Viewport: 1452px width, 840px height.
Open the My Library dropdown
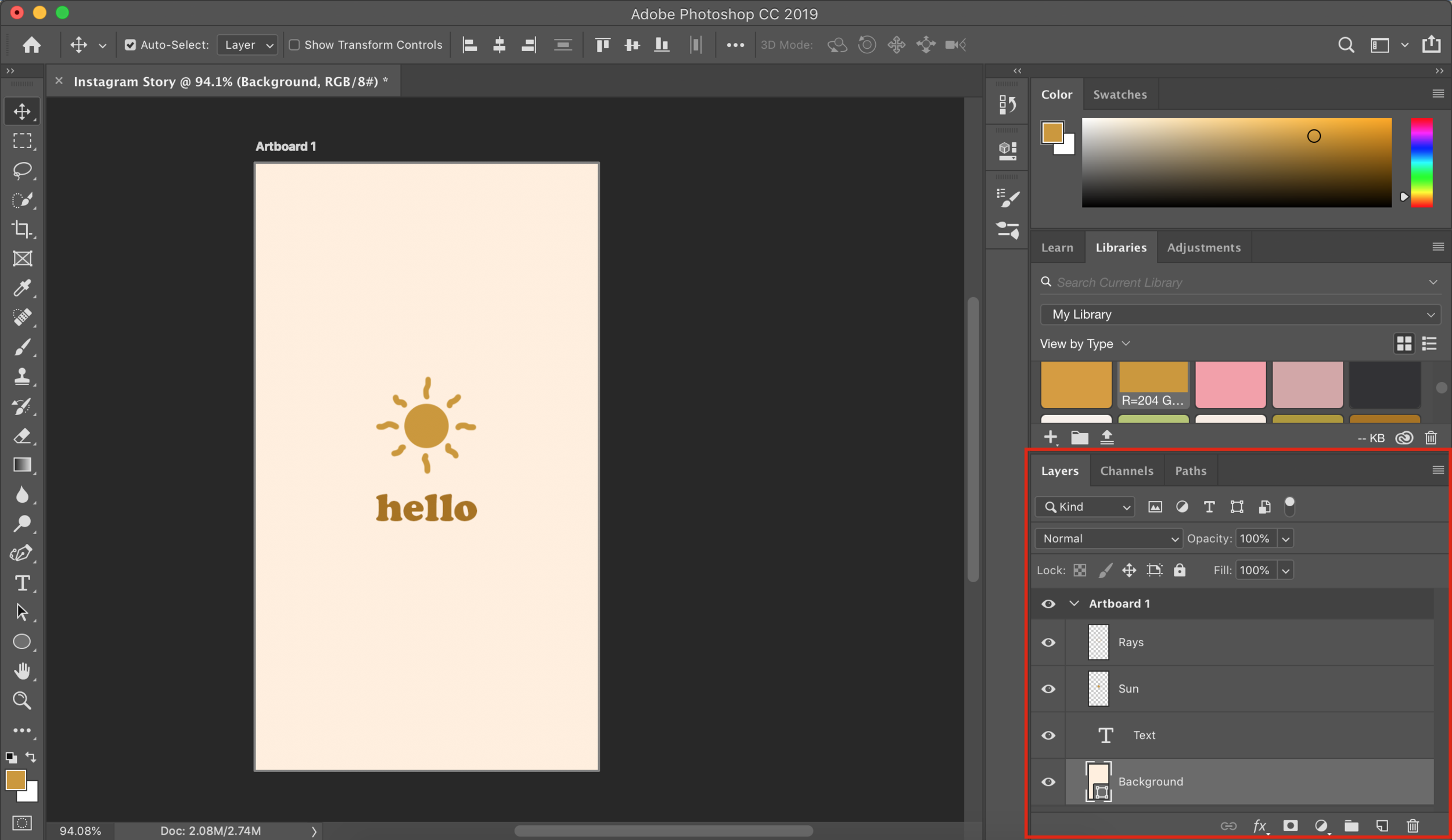(1240, 314)
